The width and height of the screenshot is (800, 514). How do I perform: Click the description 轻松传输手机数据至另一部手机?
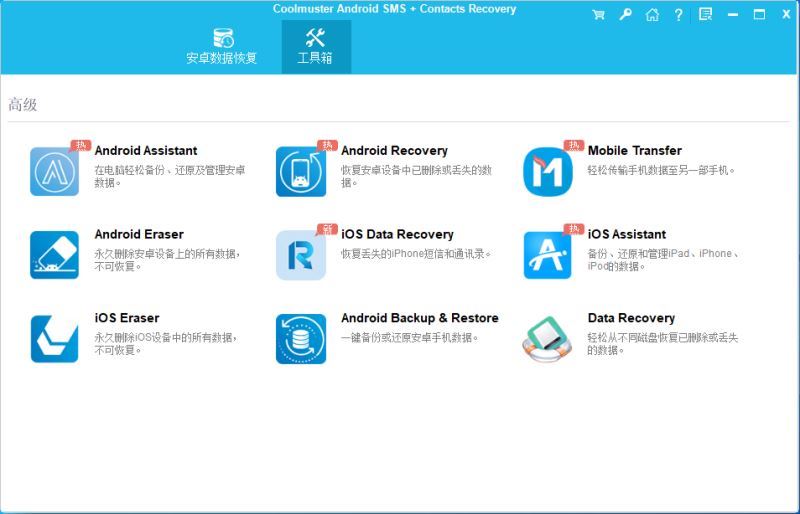661,170
